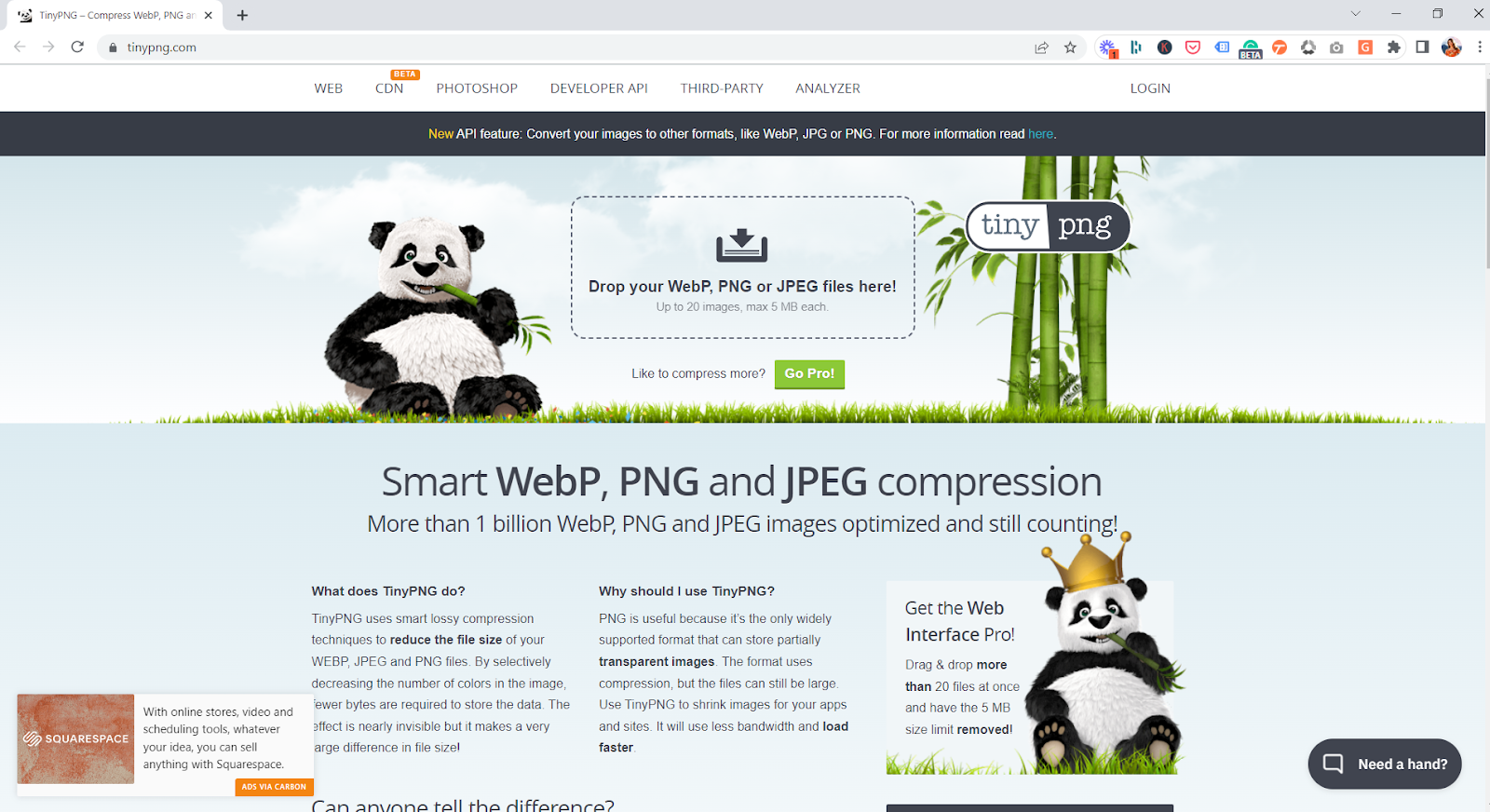Click the 'Smart WebP, PNG and JPEG compression' headline
The image size is (1490, 812).
click(x=741, y=482)
